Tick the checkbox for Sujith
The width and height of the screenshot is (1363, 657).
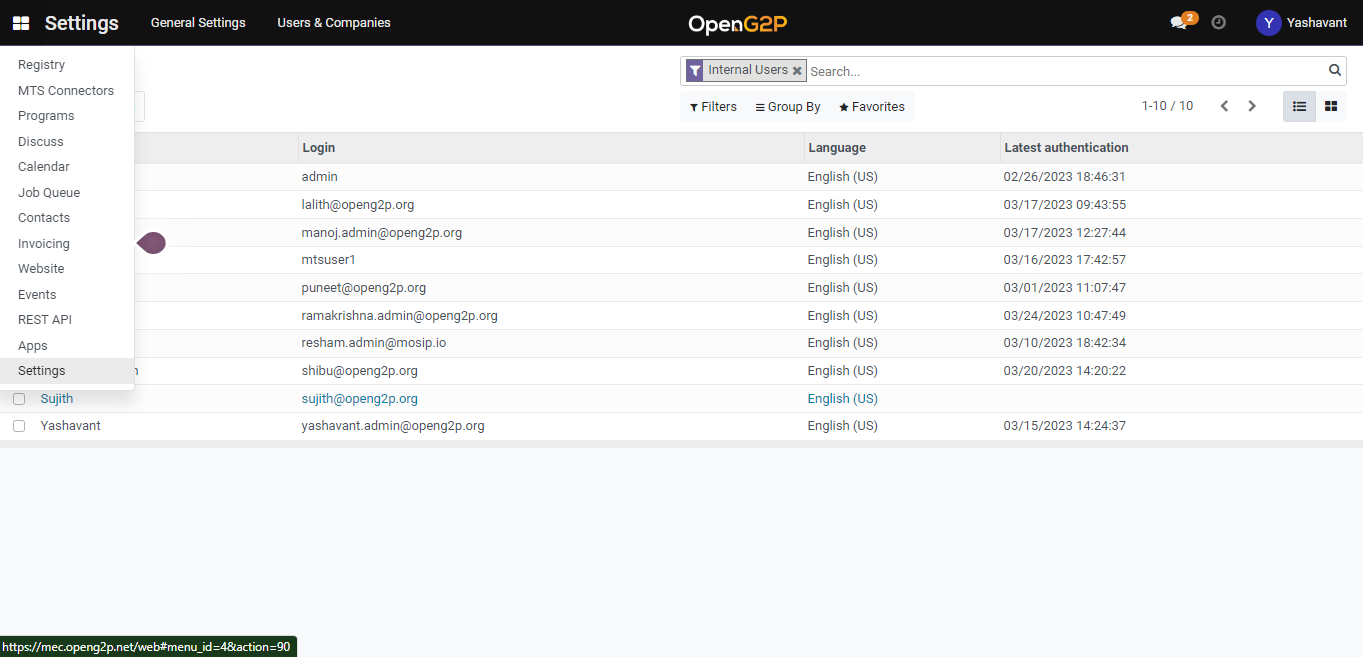point(19,399)
